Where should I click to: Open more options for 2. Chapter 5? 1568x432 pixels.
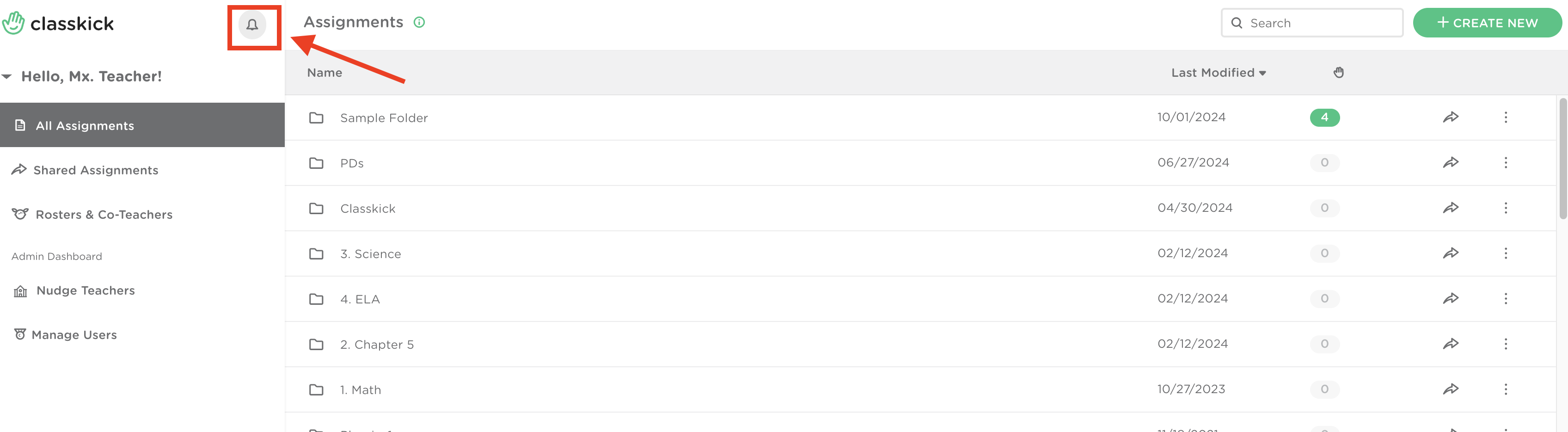tap(1505, 344)
